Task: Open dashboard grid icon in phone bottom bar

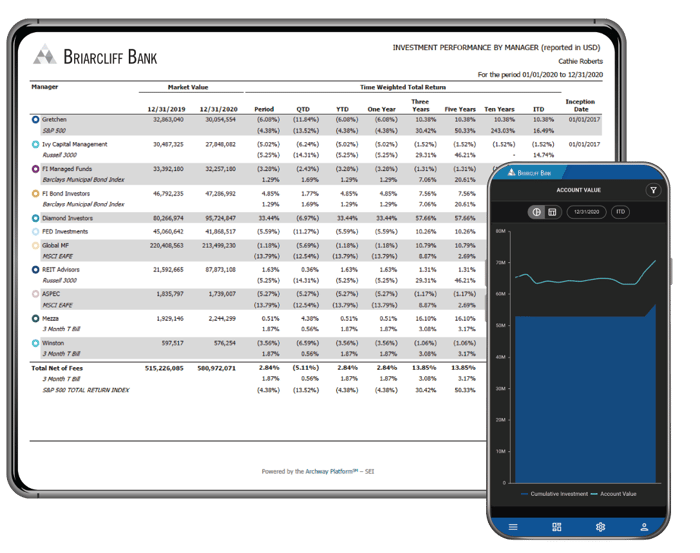Action: tap(557, 527)
